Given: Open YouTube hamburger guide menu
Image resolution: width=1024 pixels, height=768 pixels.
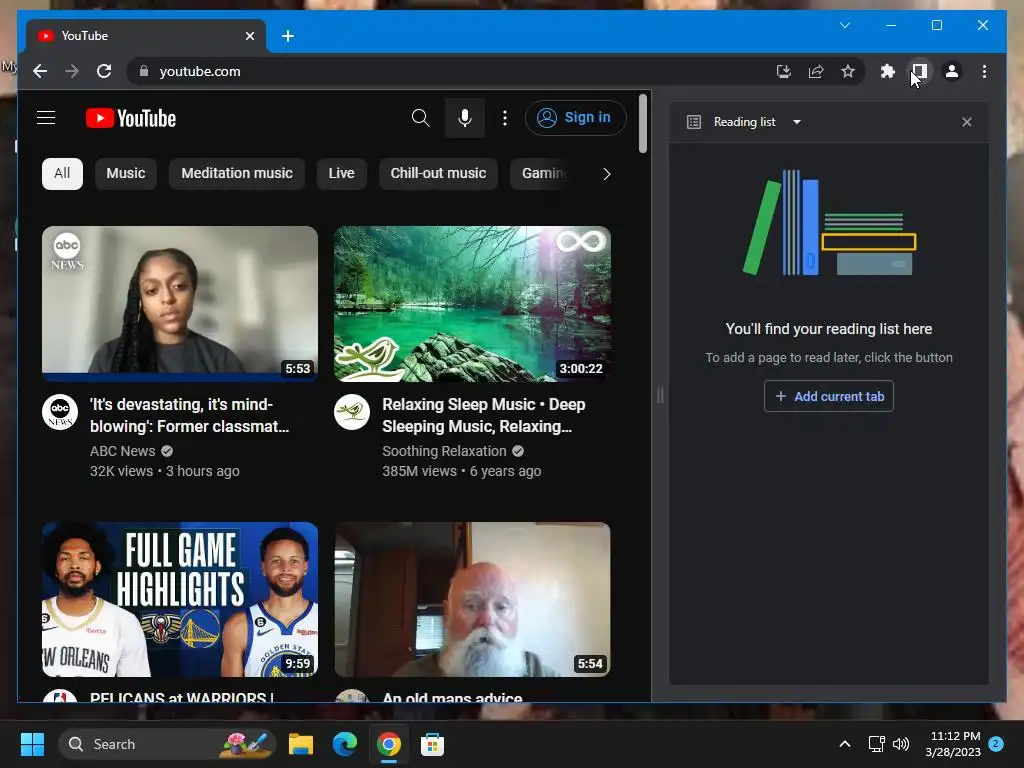Looking at the screenshot, I should (46, 118).
